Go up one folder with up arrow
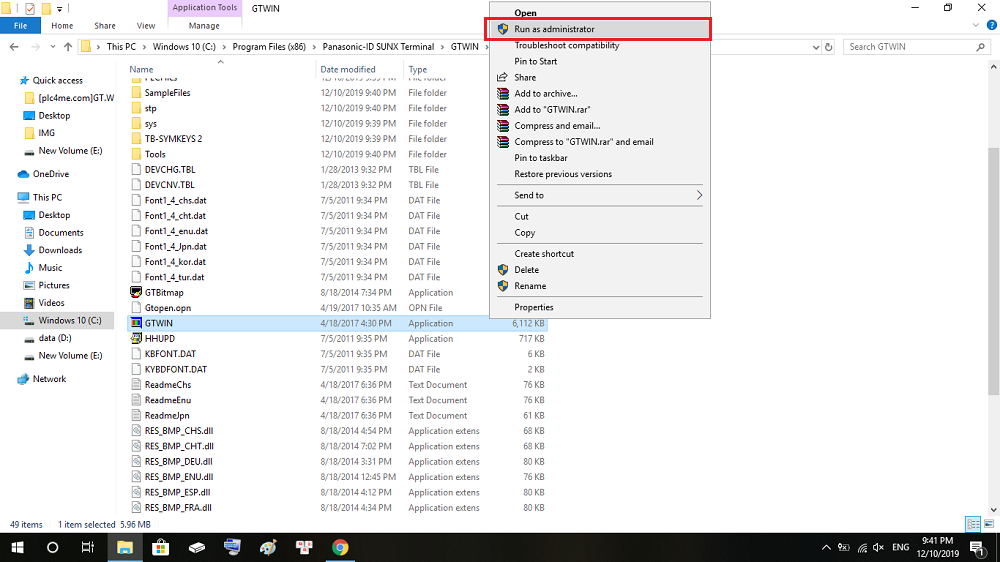This screenshot has height=562, width=1000. (68, 46)
